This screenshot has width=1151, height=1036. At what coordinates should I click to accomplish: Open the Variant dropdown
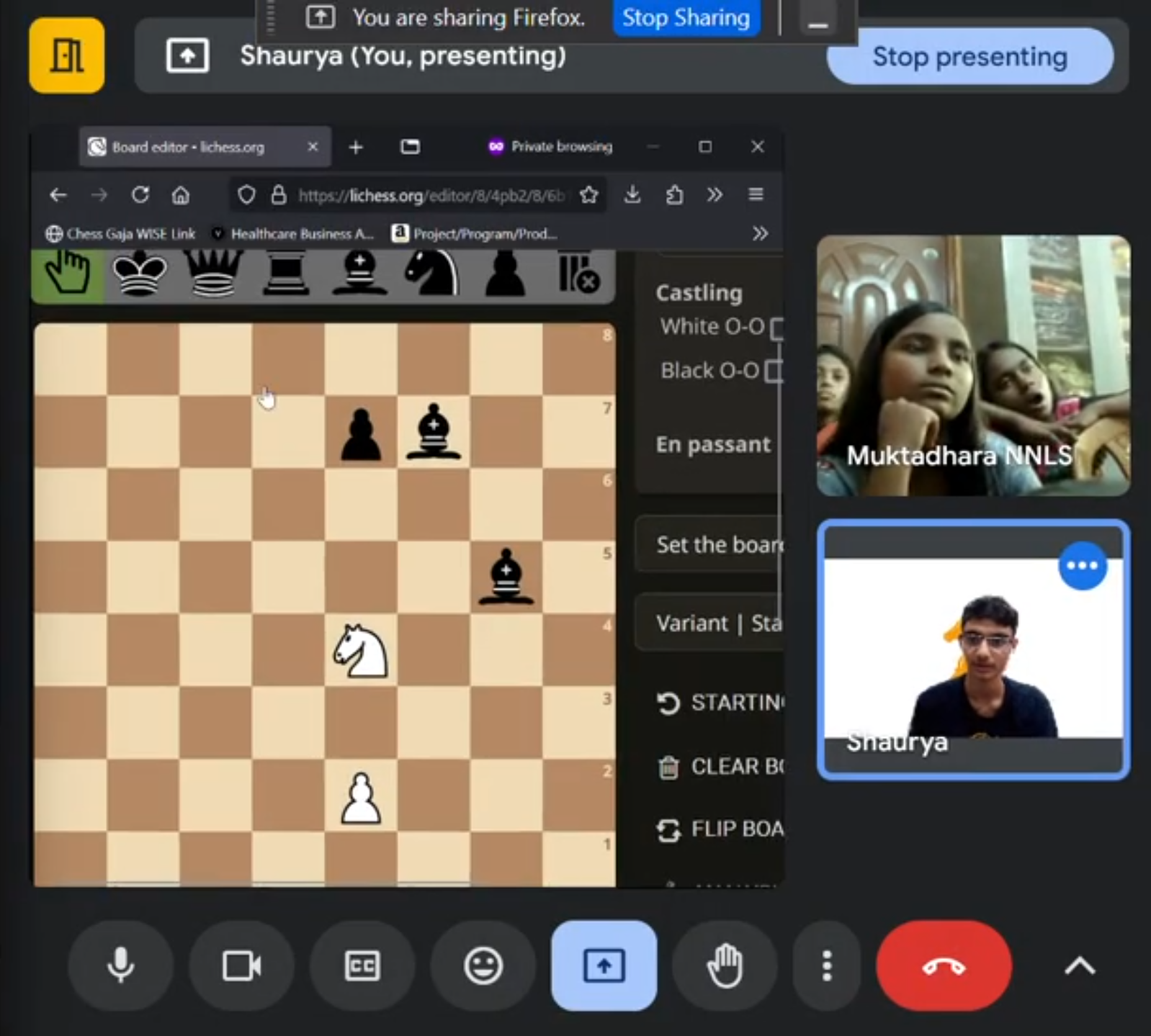pyautogui.click(x=709, y=623)
